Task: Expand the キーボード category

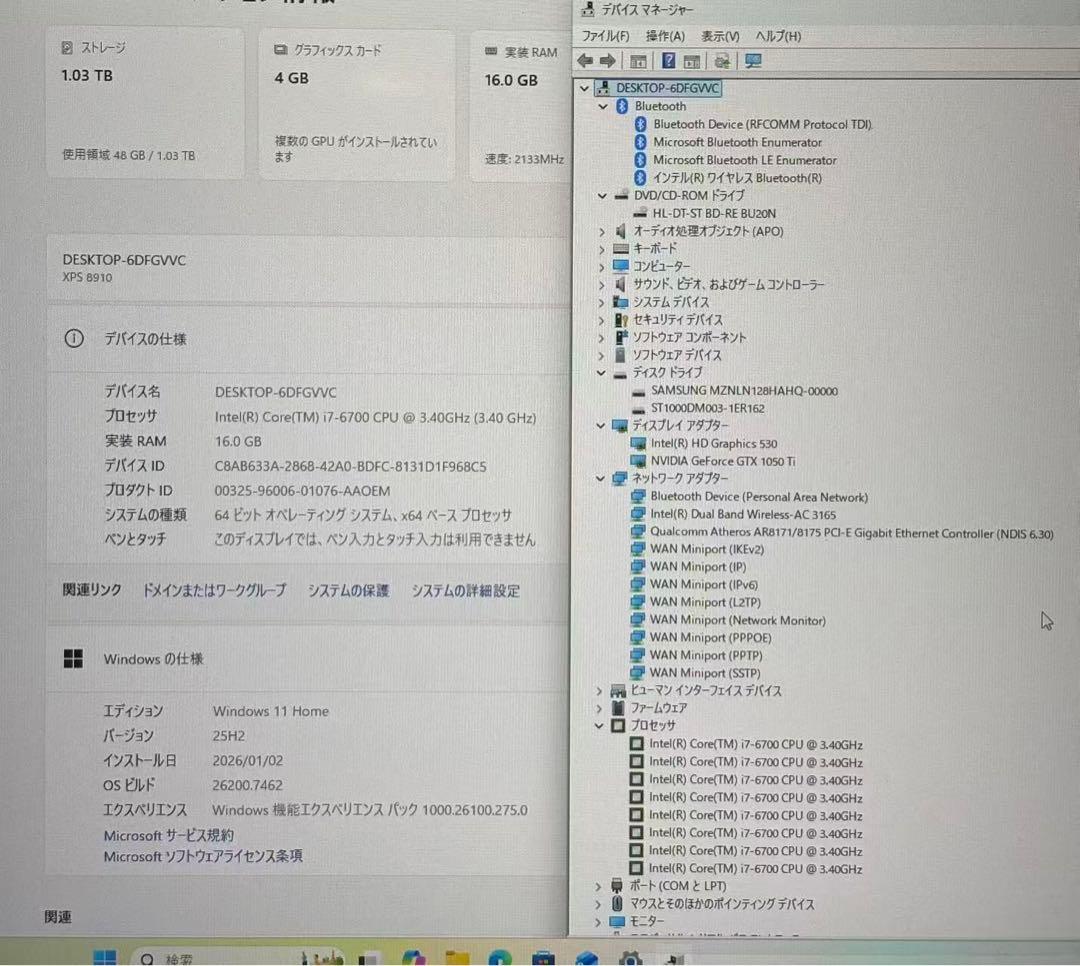Action: click(601, 249)
